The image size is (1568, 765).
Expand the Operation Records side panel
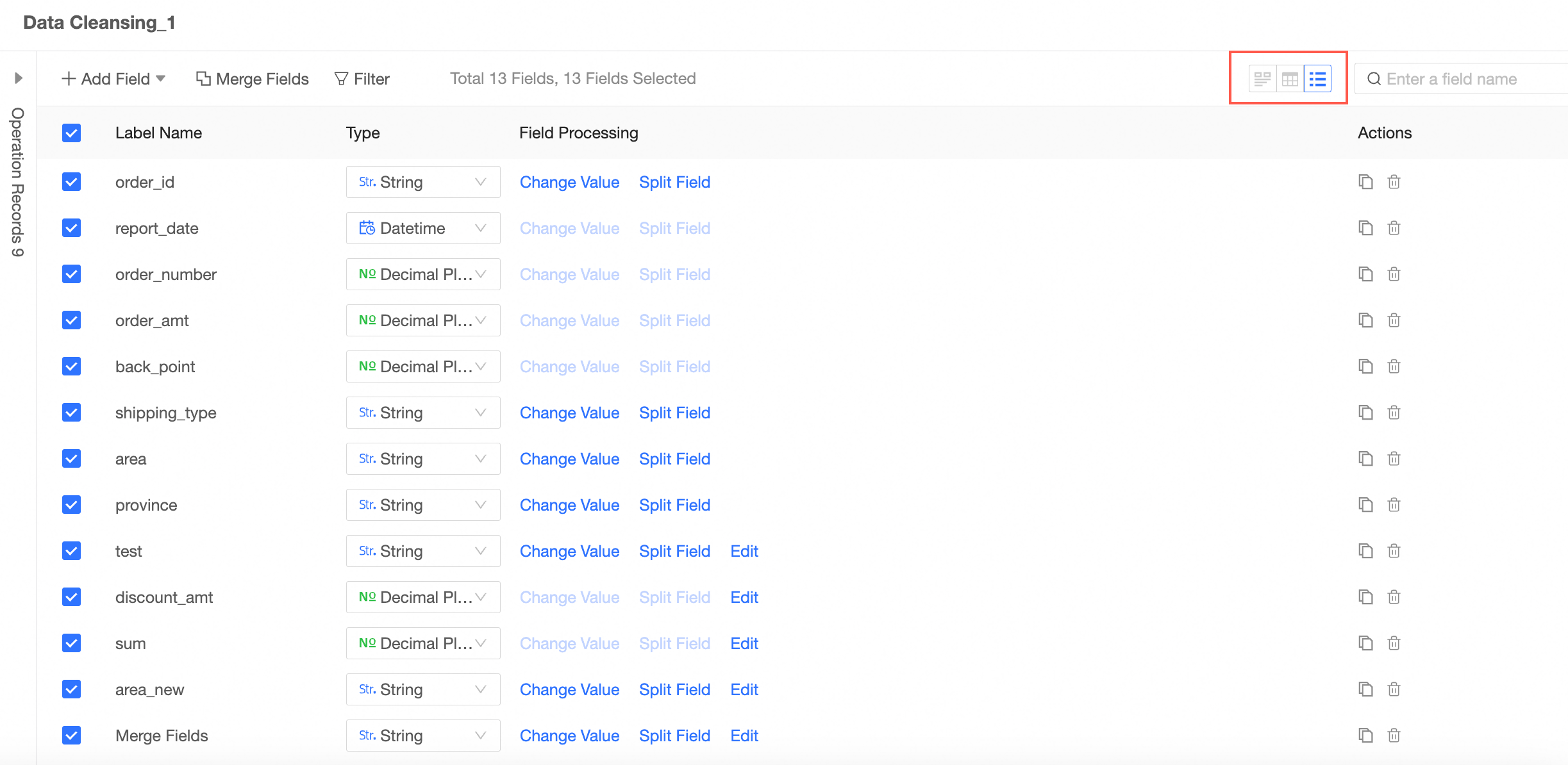[18, 78]
